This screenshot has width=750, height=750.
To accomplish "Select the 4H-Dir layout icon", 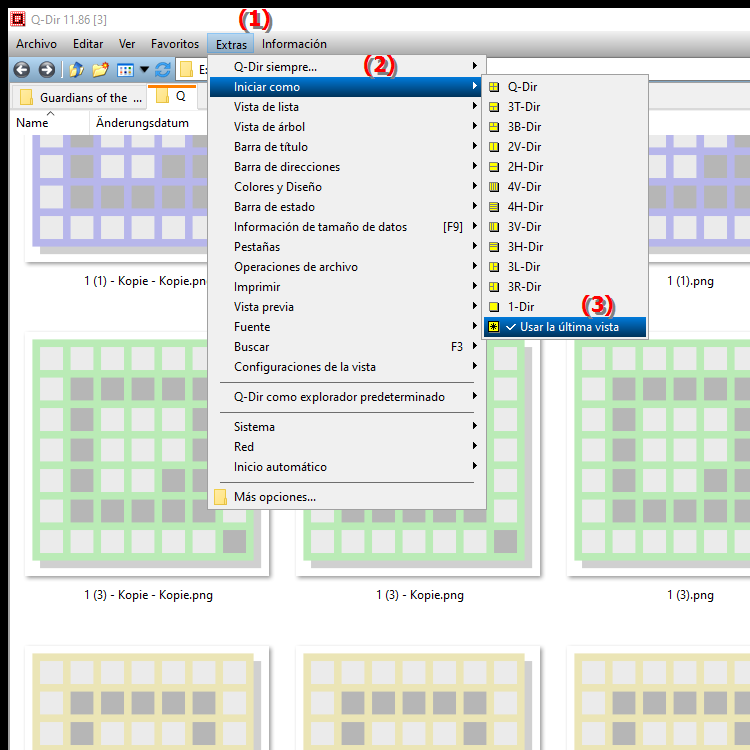I will [x=494, y=207].
